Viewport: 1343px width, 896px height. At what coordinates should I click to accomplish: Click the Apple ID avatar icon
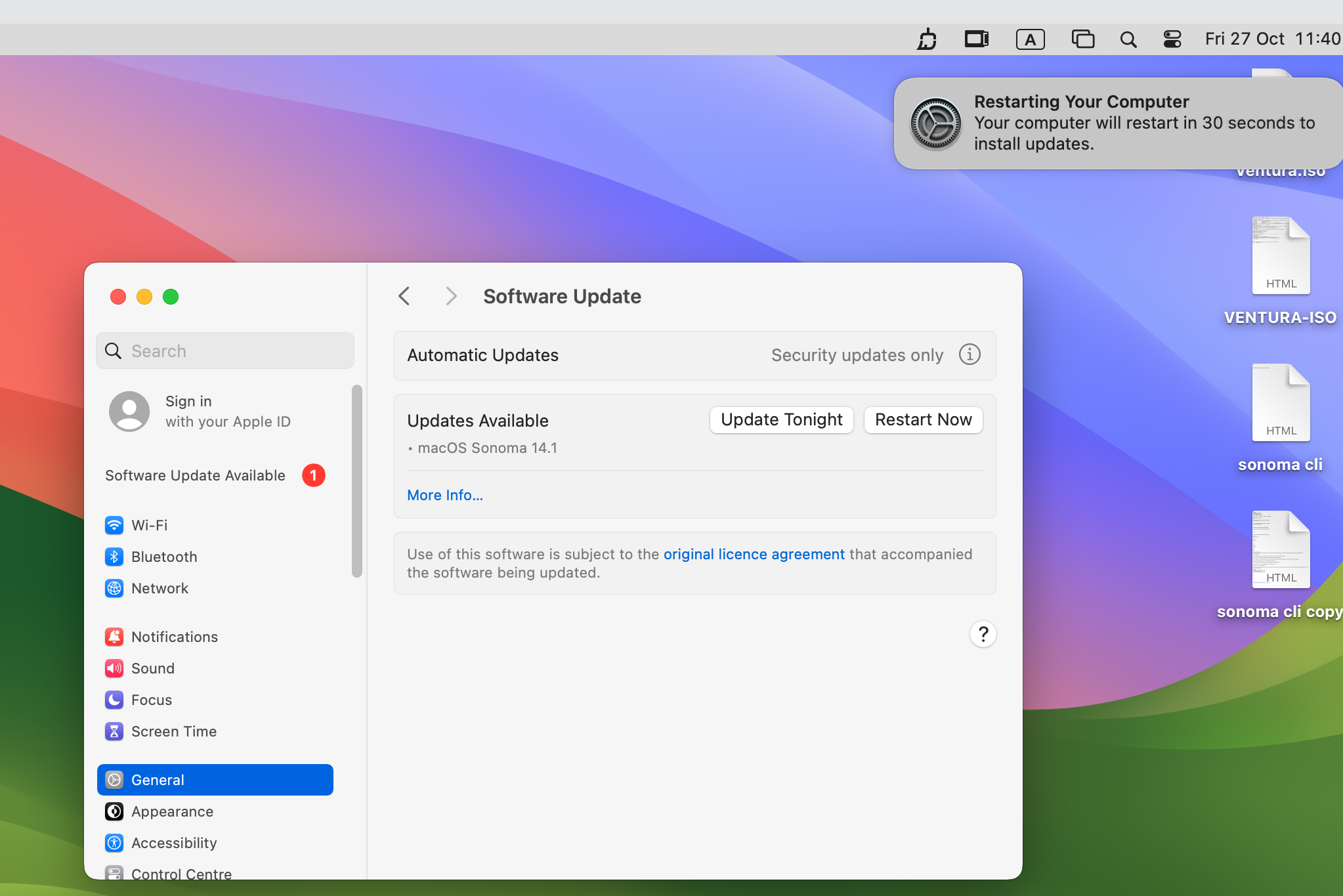(129, 412)
